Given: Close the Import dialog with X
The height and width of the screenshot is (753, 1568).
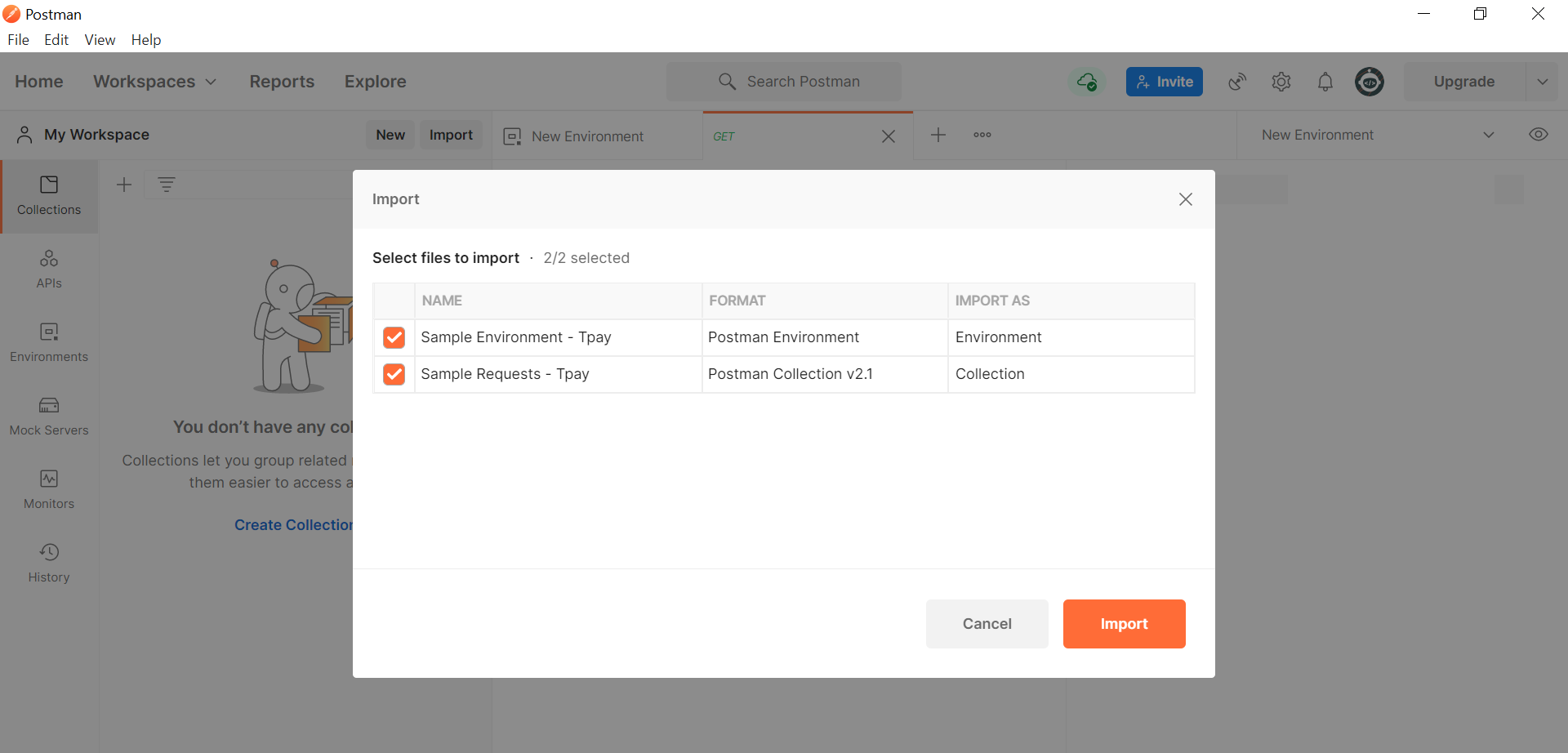Looking at the screenshot, I should [1186, 199].
